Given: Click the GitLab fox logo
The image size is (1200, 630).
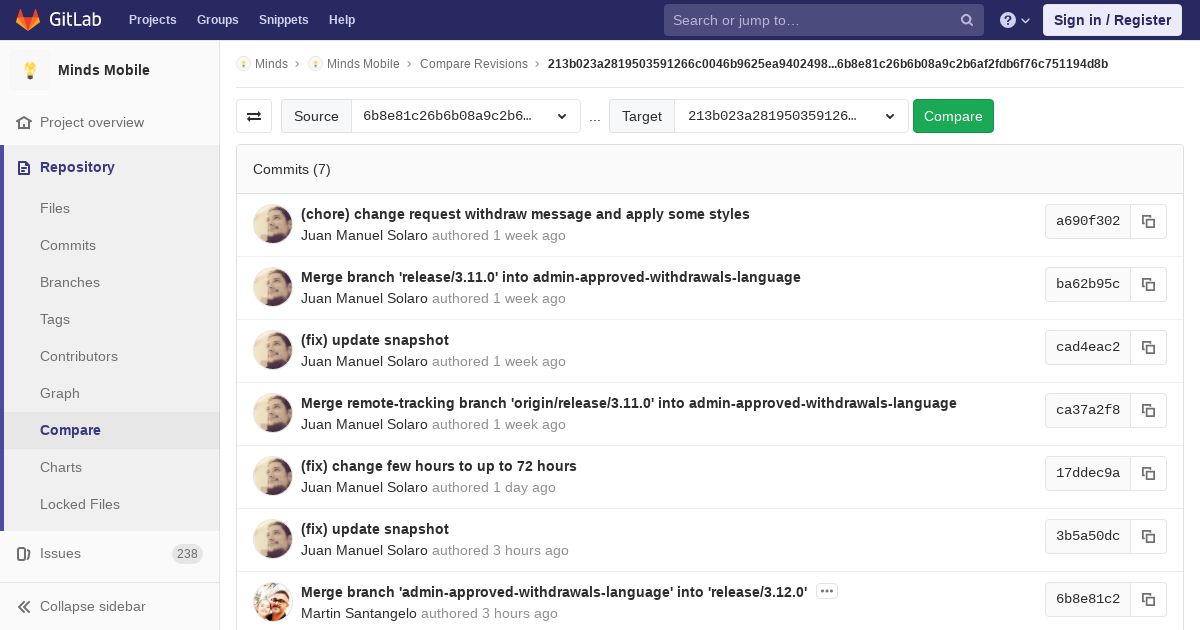Looking at the screenshot, I should coord(27,19).
